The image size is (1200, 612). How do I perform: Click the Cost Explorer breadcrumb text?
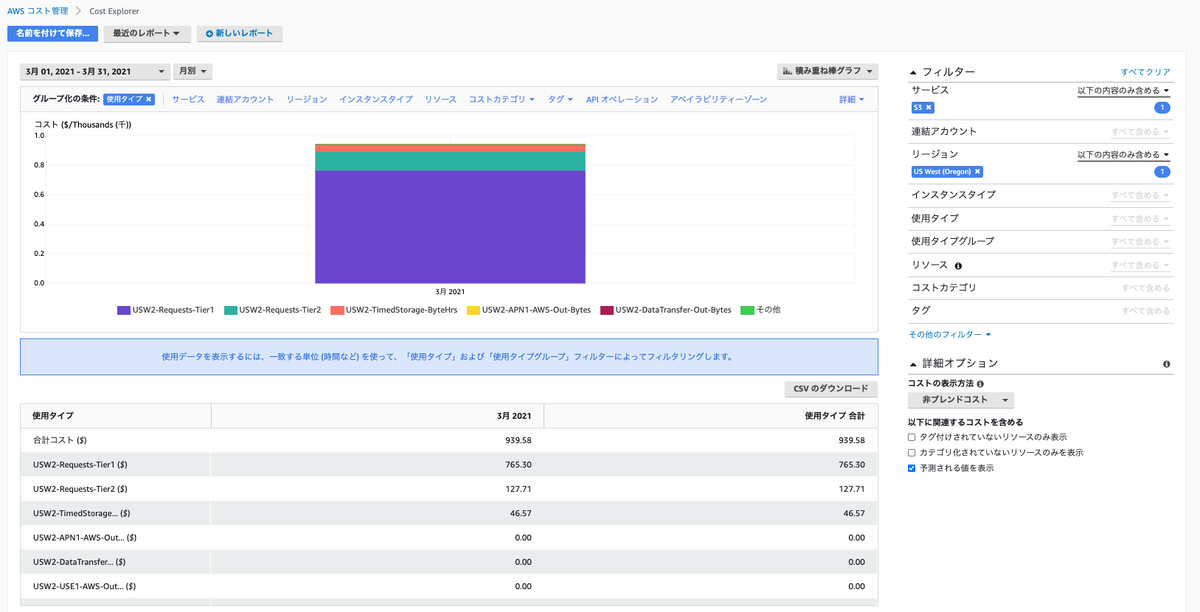(x=115, y=11)
